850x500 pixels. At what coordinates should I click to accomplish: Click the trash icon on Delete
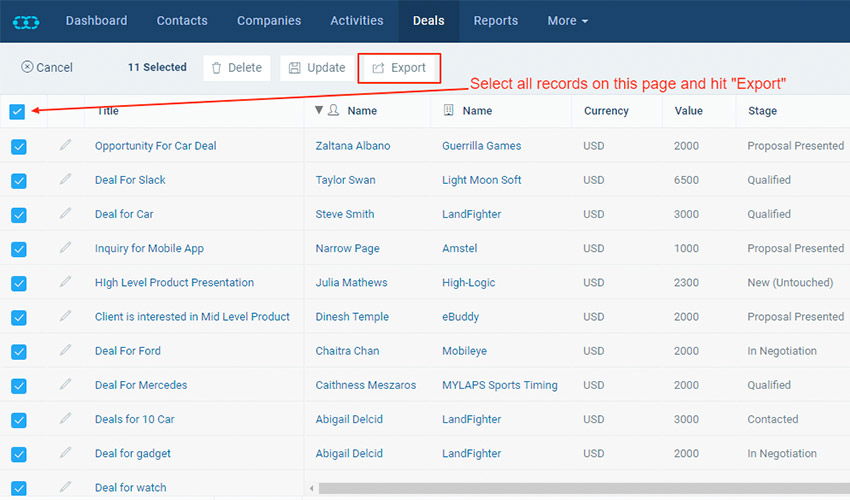pos(216,68)
